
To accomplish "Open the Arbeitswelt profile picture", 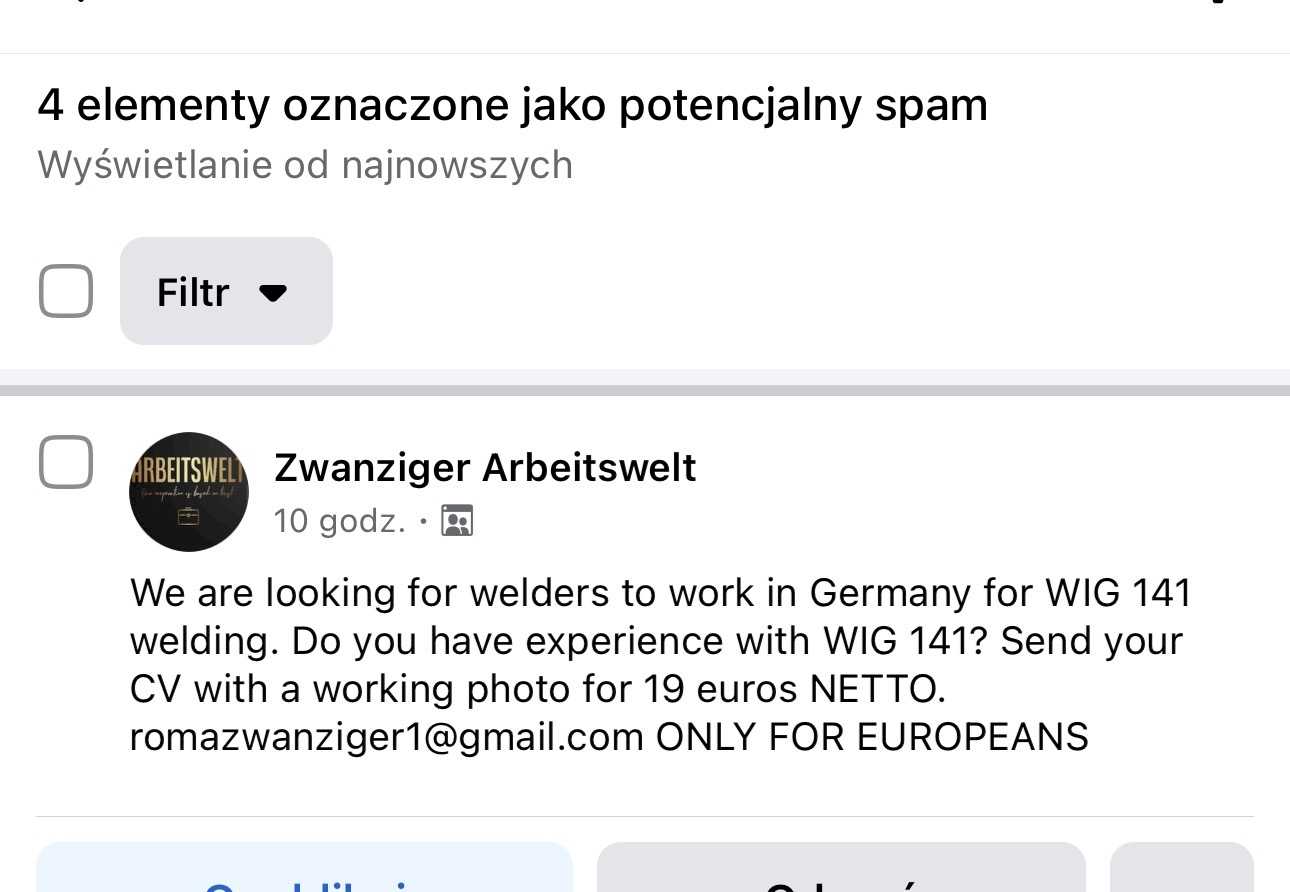I will click(x=189, y=491).
